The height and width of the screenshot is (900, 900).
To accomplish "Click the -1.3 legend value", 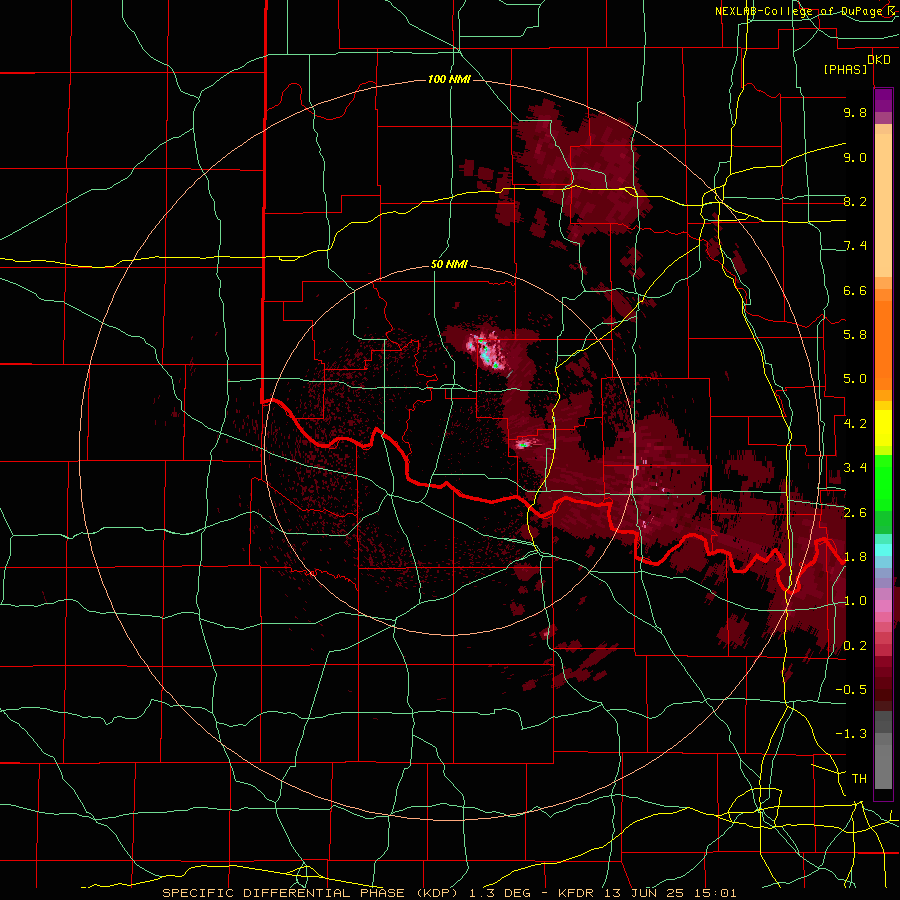I will point(851,734).
